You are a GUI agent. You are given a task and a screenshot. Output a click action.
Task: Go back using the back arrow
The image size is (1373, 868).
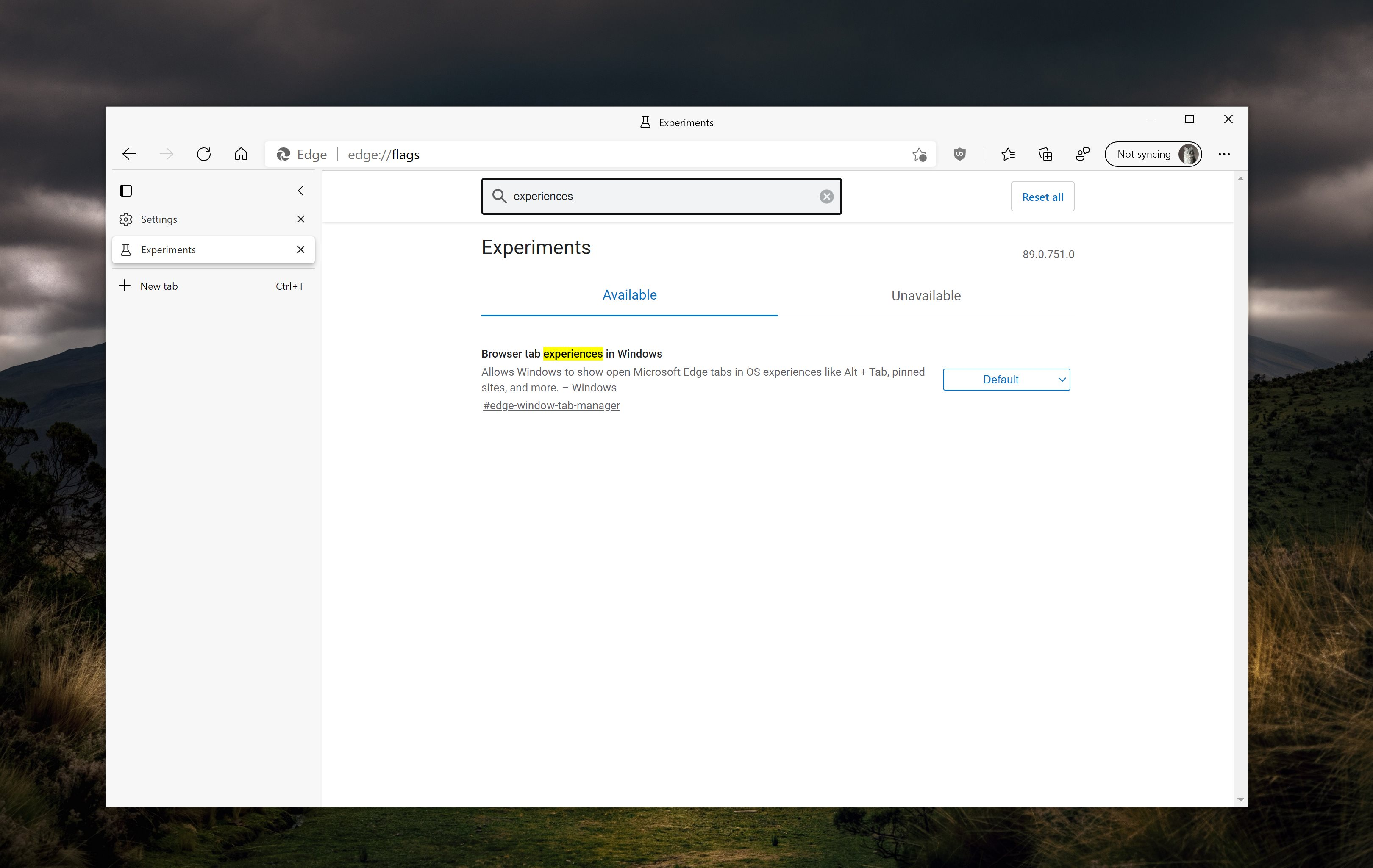129,154
